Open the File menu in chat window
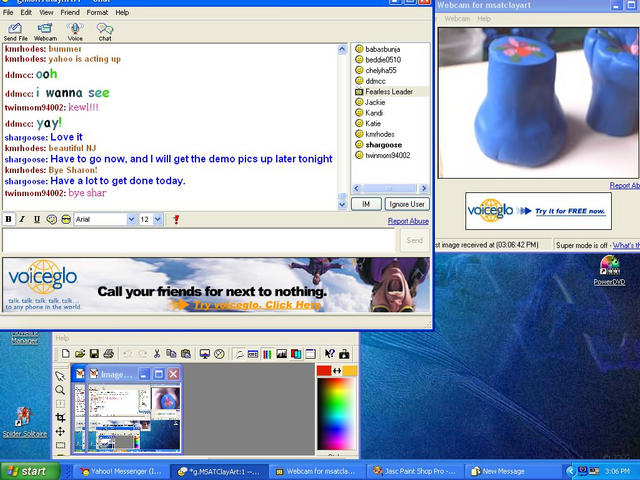This screenshot has width=640, height=480. [x=8, y=12]
